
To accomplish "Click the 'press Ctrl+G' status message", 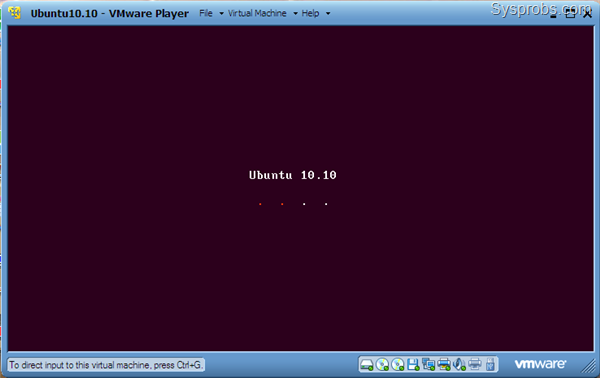I will [x=106, y=365].
